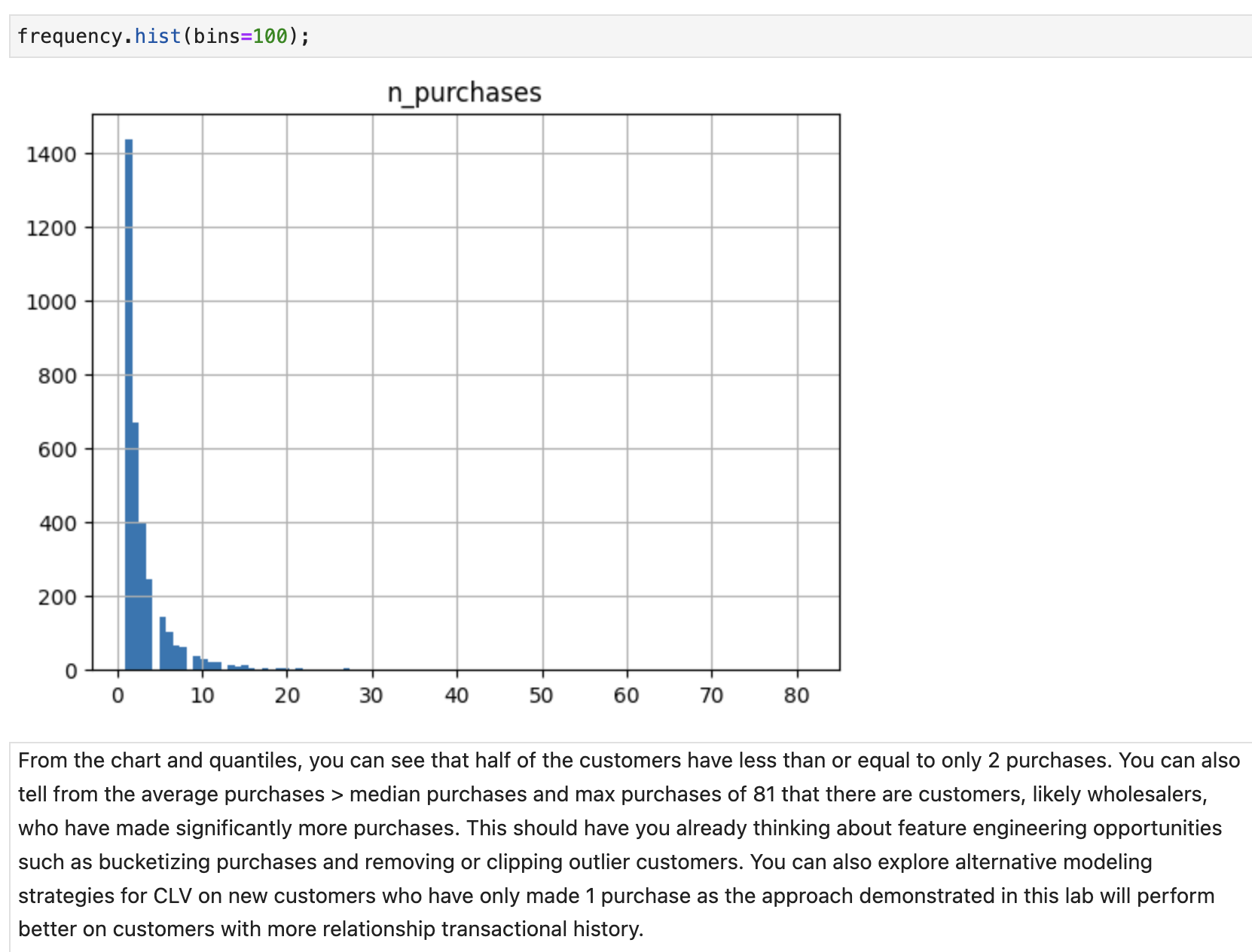This screenshot has width=1252, height=952.
Task: Click the n_purchases chart title
Action: click(464, 93)
